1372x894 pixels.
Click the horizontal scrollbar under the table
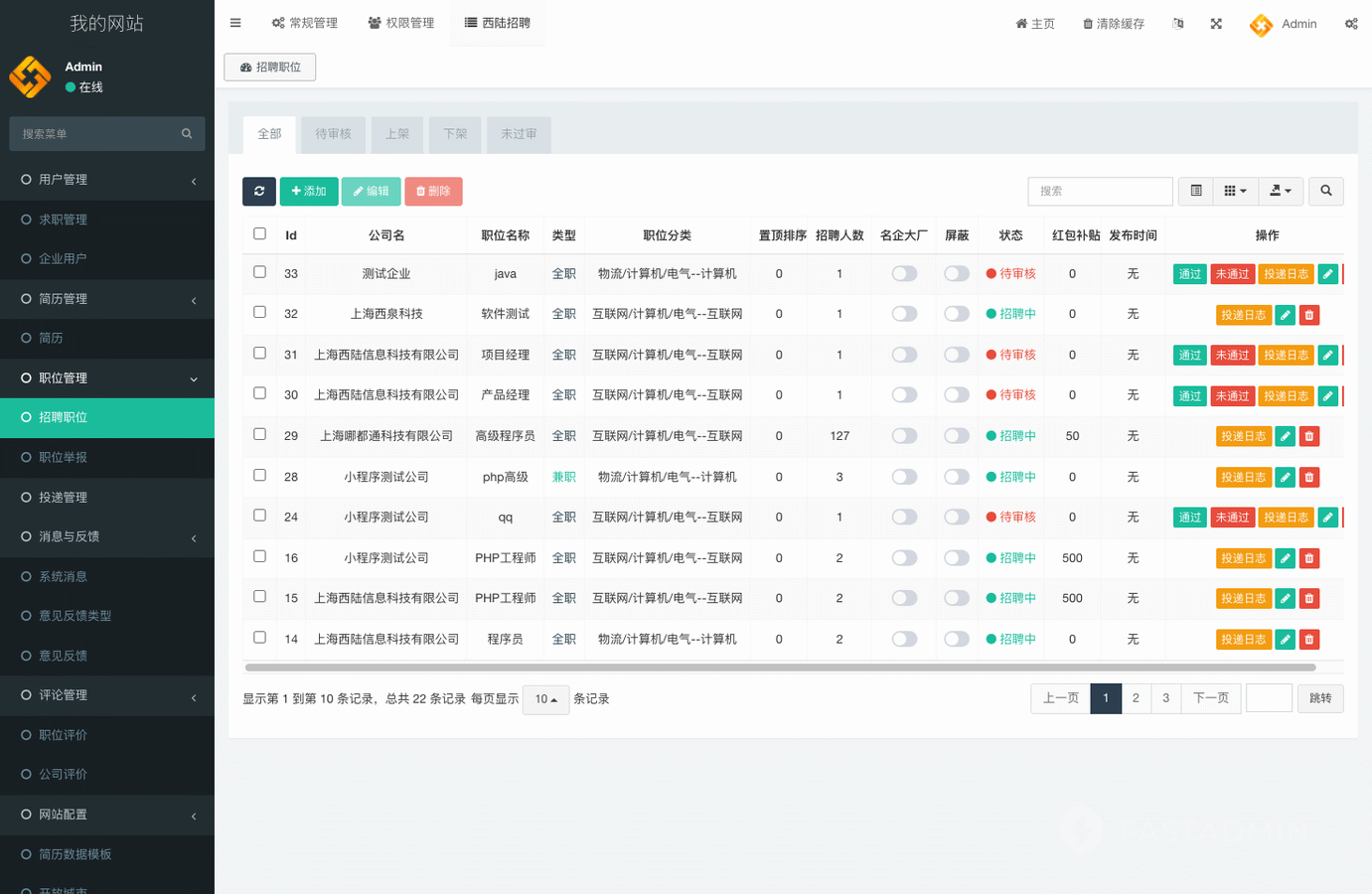(780, 668)
